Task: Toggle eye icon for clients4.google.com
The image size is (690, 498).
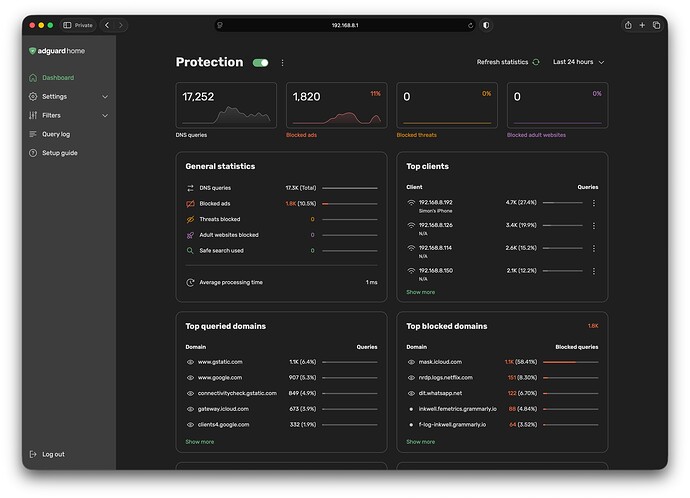Action: point(190,425)
